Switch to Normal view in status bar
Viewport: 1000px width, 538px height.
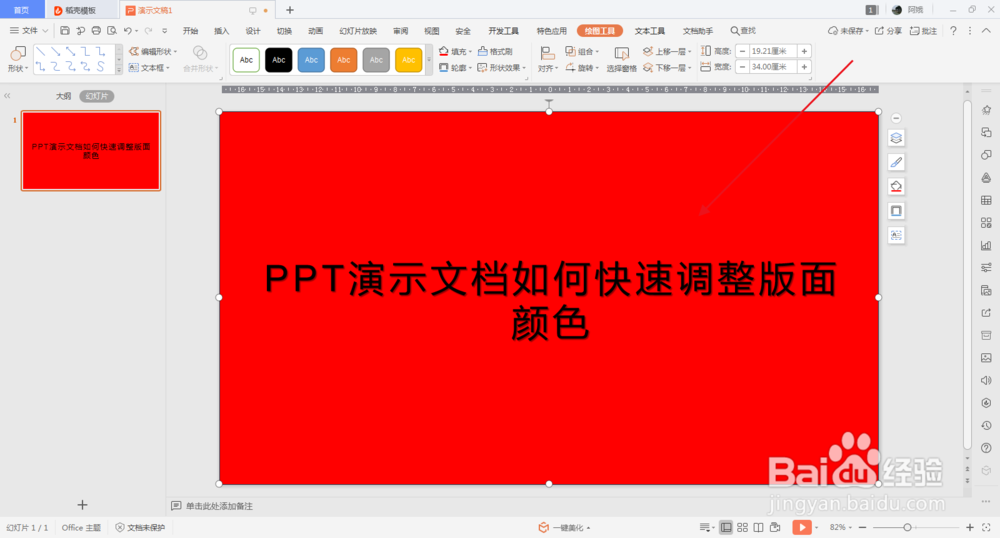tap(726, 527)
